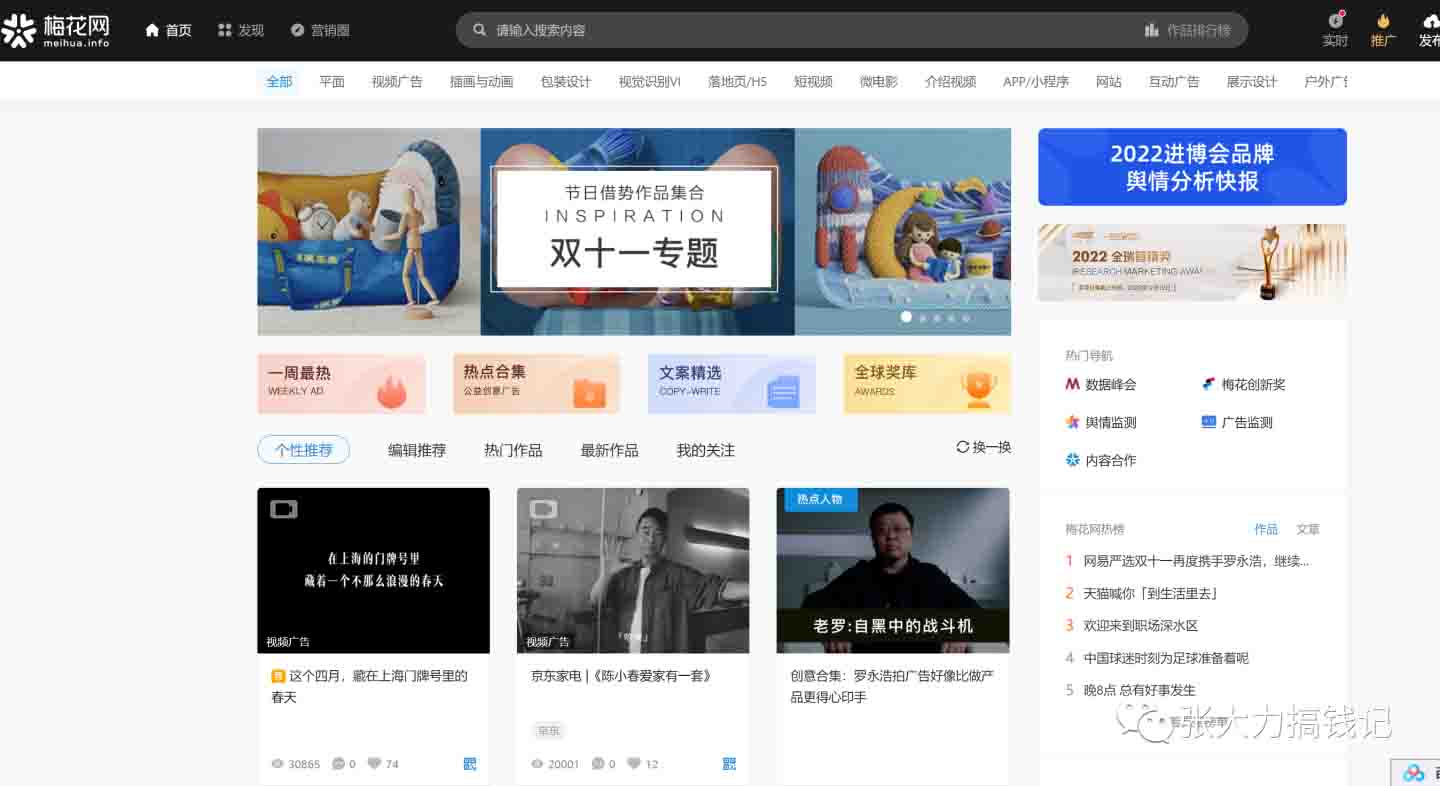Open the 老罗 video thumbnail

click(x=892, y=570)
